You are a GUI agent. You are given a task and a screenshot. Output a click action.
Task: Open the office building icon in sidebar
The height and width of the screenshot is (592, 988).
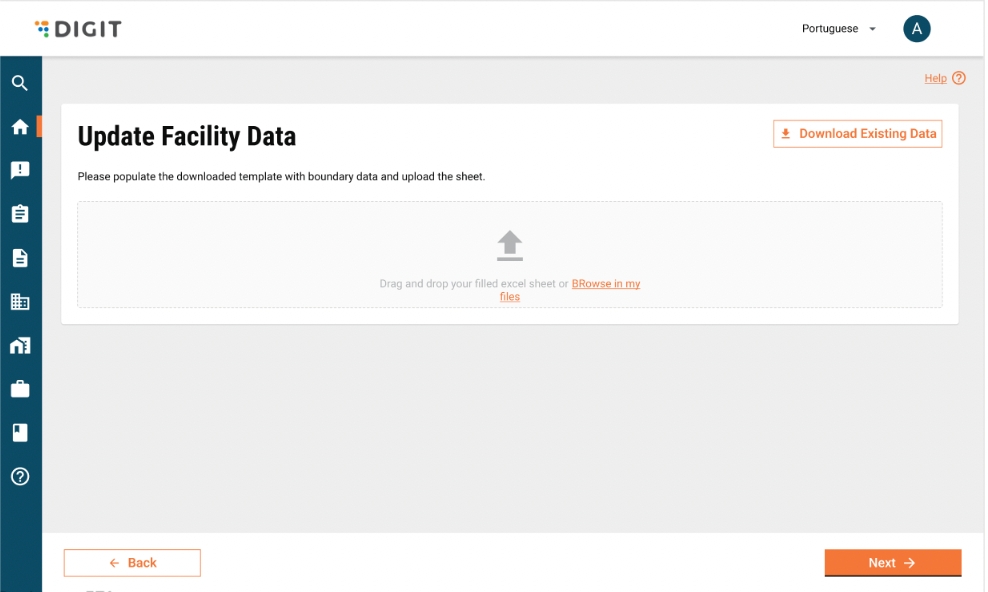click(19, 301)
